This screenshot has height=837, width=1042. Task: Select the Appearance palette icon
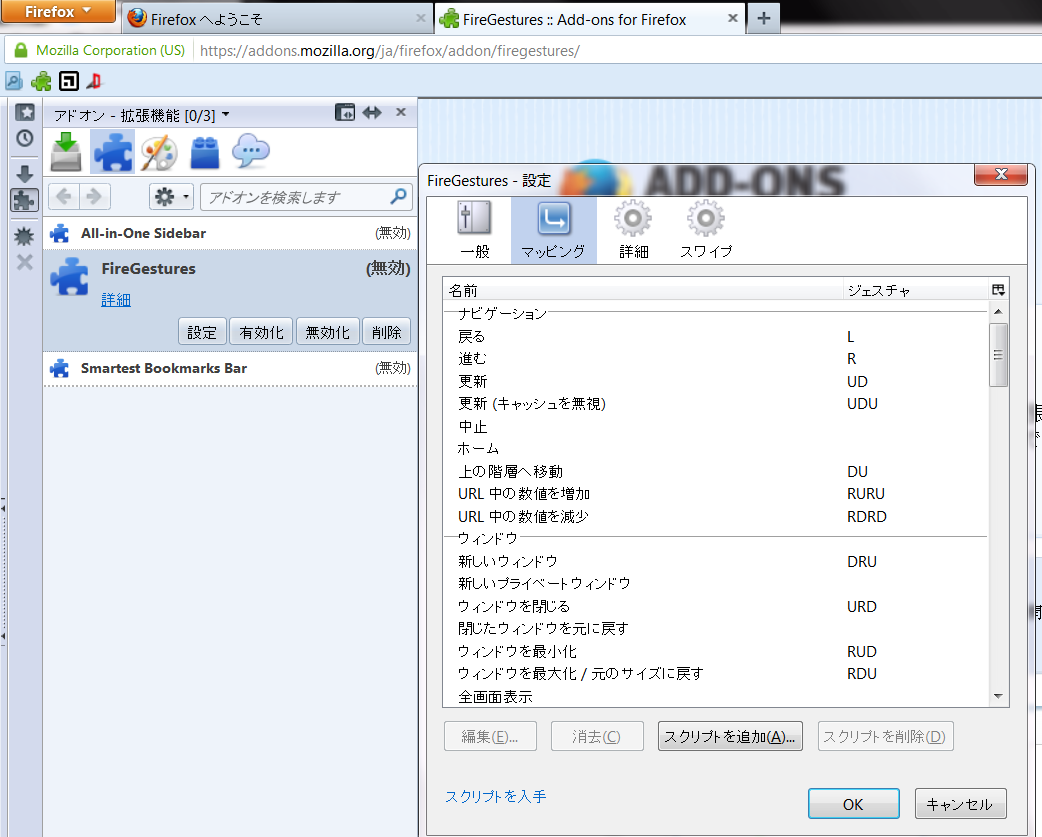pyautogui.click(x=159, y=152)
